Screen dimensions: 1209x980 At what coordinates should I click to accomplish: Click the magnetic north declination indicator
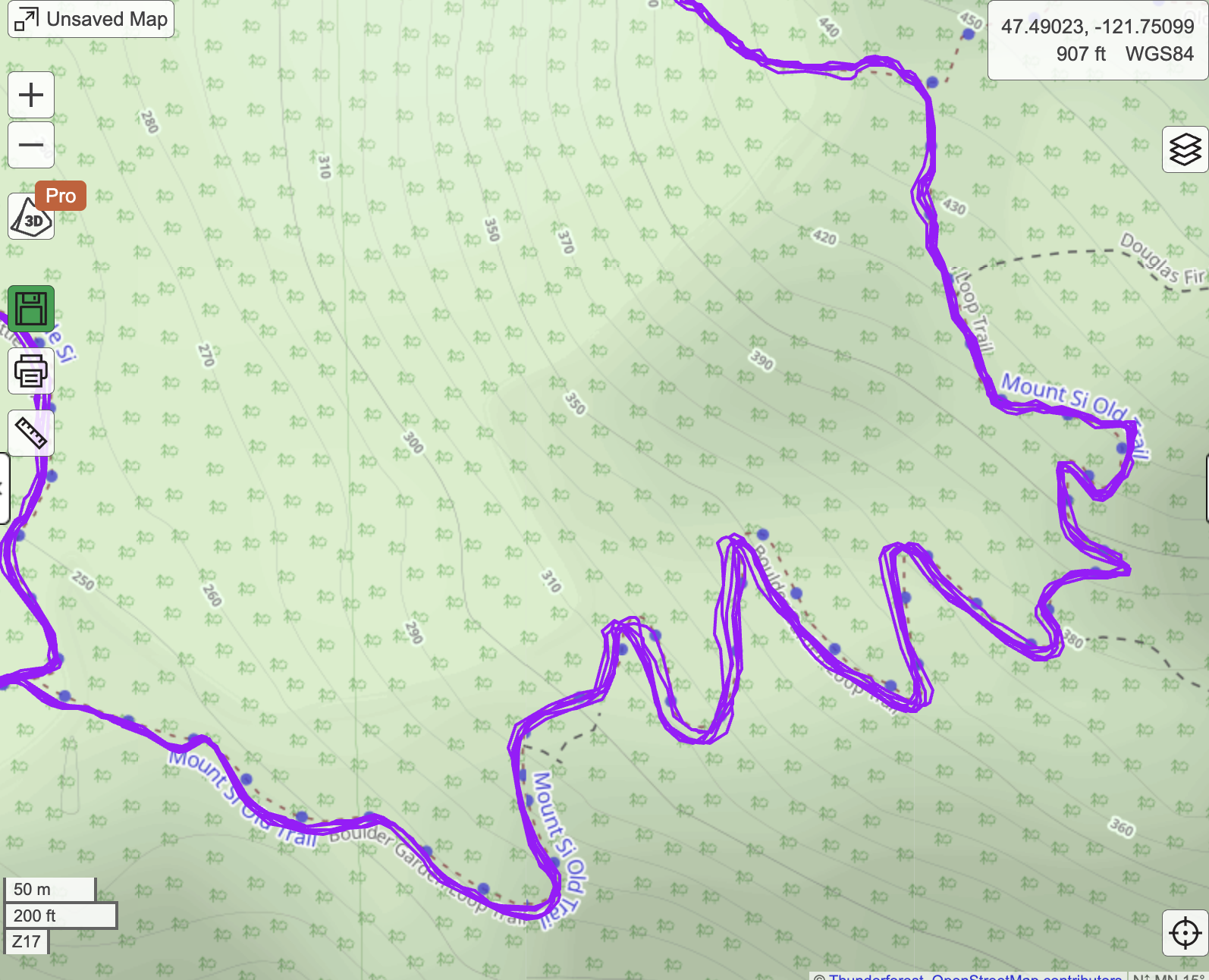tap(1169, 976)
